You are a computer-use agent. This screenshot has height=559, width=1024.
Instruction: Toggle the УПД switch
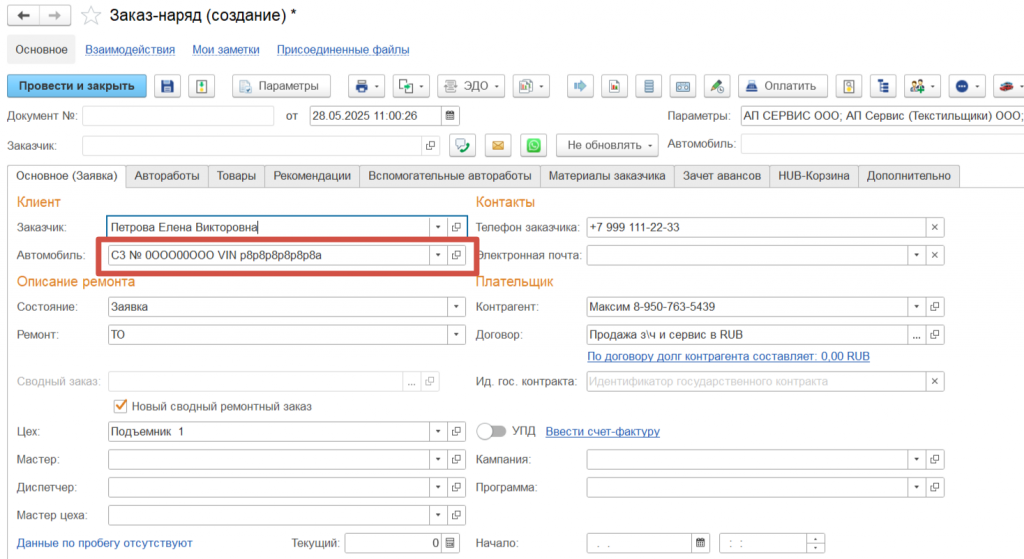tap(491, 432)
